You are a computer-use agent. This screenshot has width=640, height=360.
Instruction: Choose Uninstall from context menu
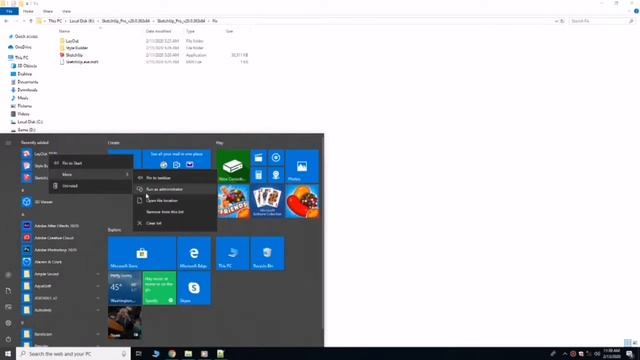point(91,186)
